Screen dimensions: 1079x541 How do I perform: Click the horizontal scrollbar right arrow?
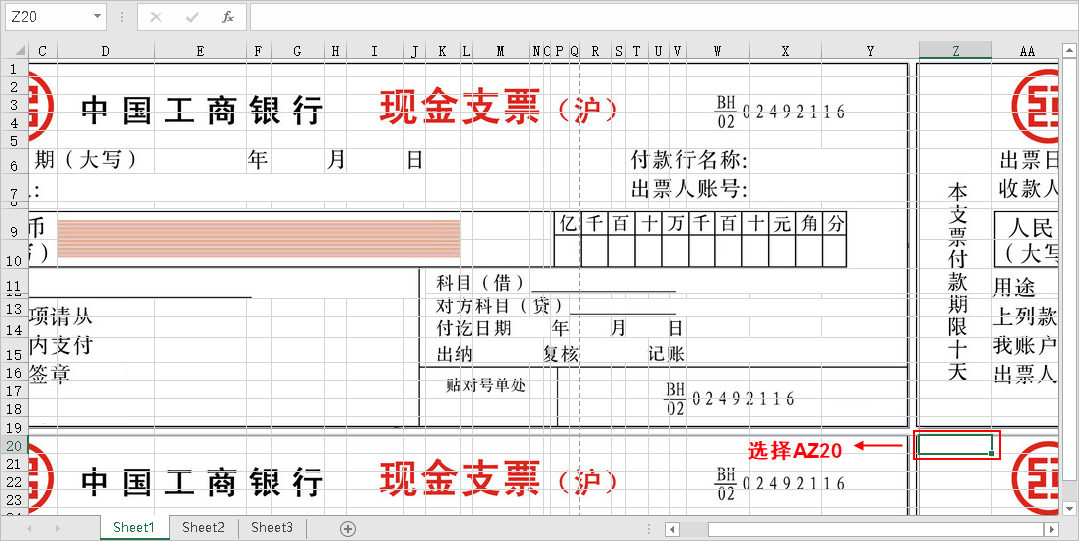tap(1051, 529)
